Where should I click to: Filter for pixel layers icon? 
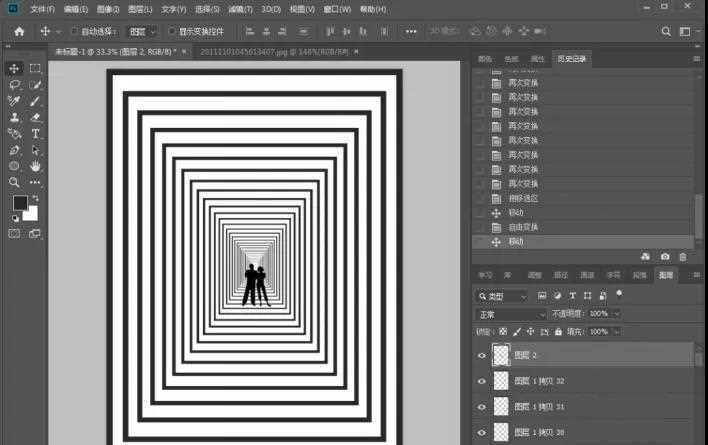pyautogui.click(x=542, y=296)
